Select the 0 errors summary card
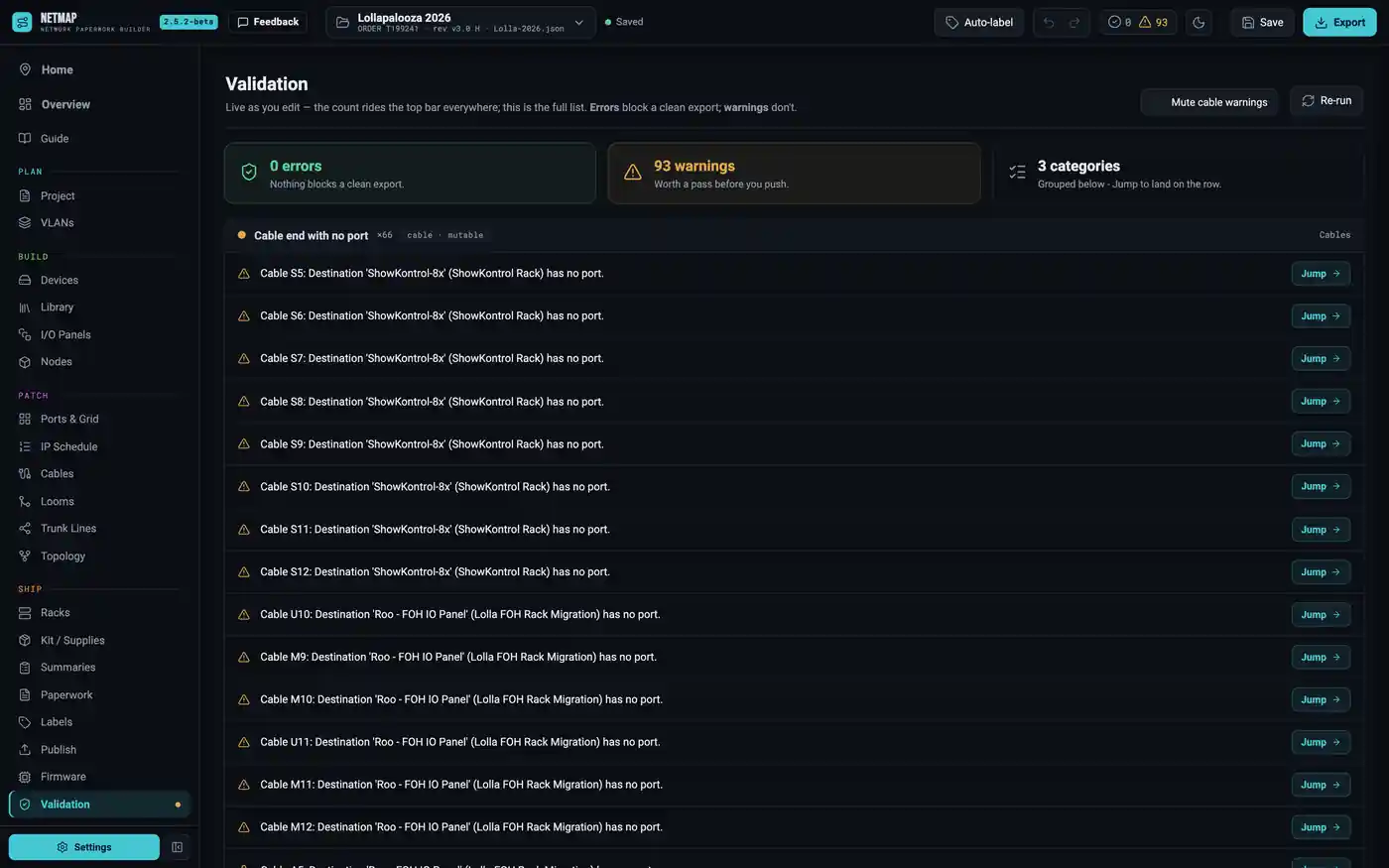The height and width of the screenshot is (868, 1389). [410, 174]
